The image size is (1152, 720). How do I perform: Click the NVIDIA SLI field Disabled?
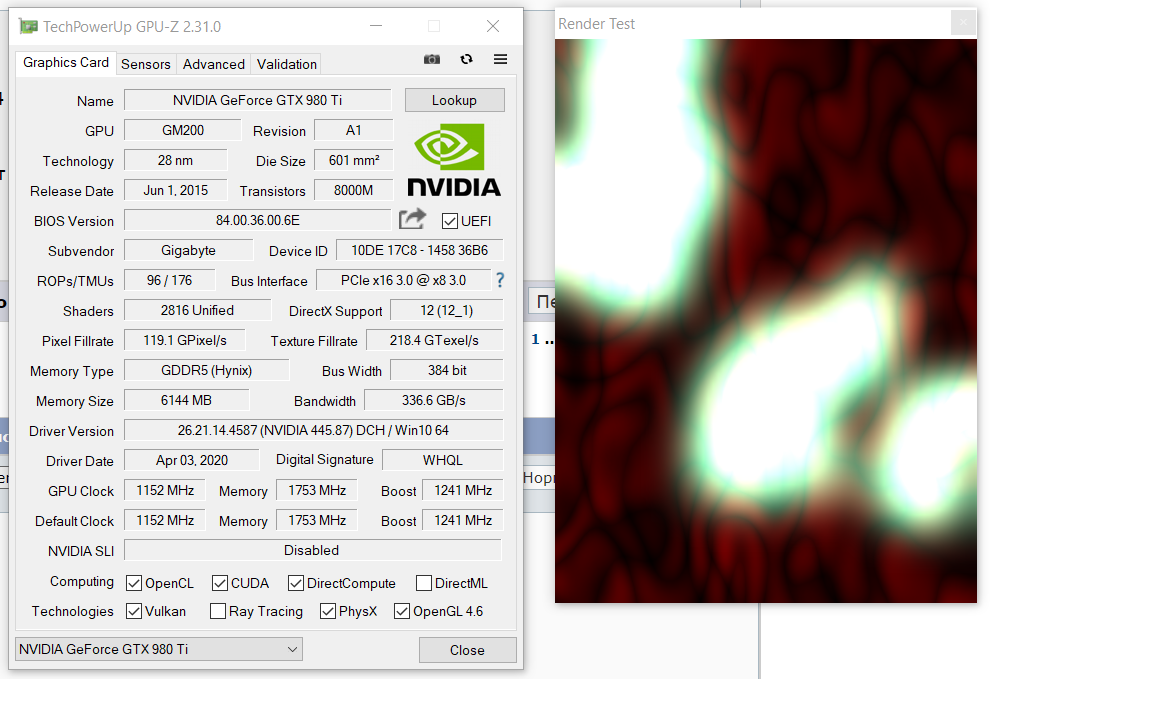tap(312, 550)
